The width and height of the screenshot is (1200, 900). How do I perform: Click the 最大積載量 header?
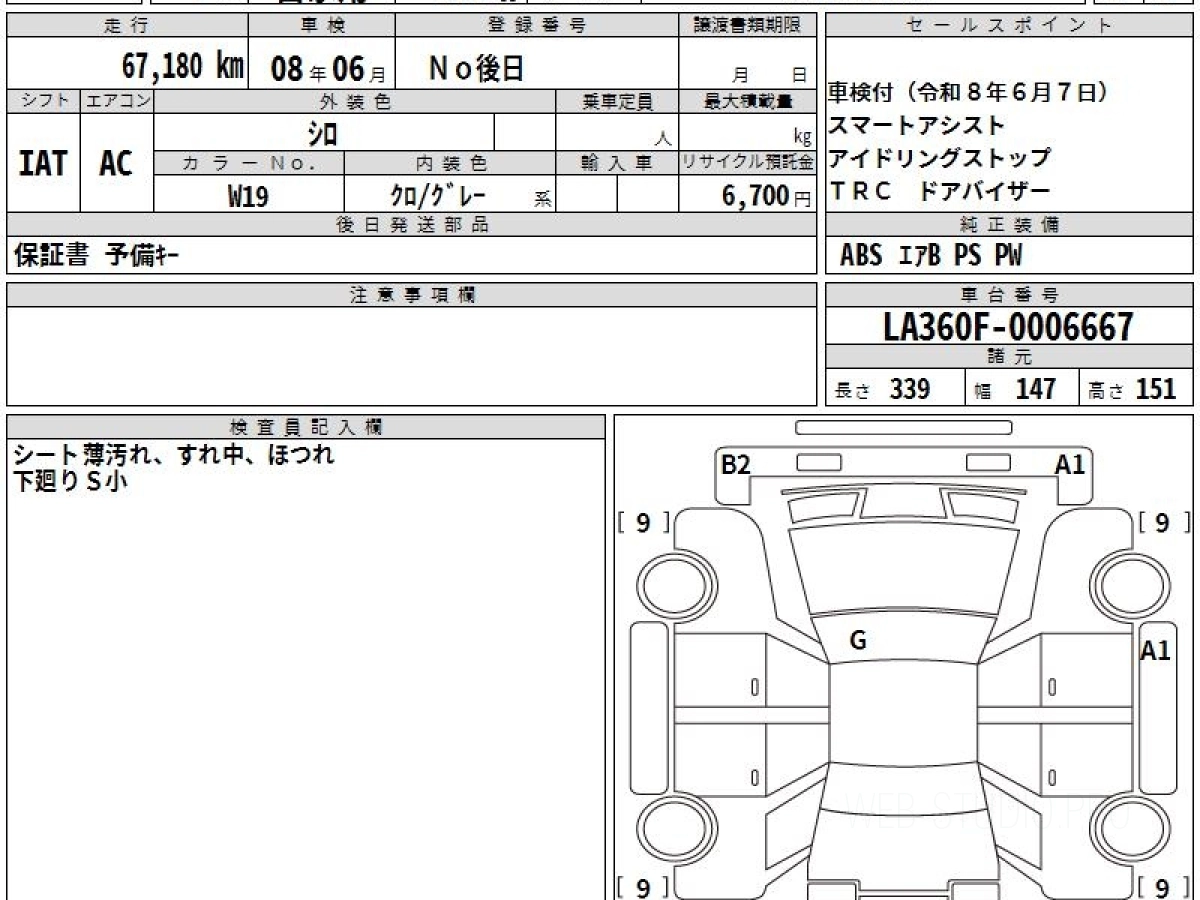(x=747, y=101)
